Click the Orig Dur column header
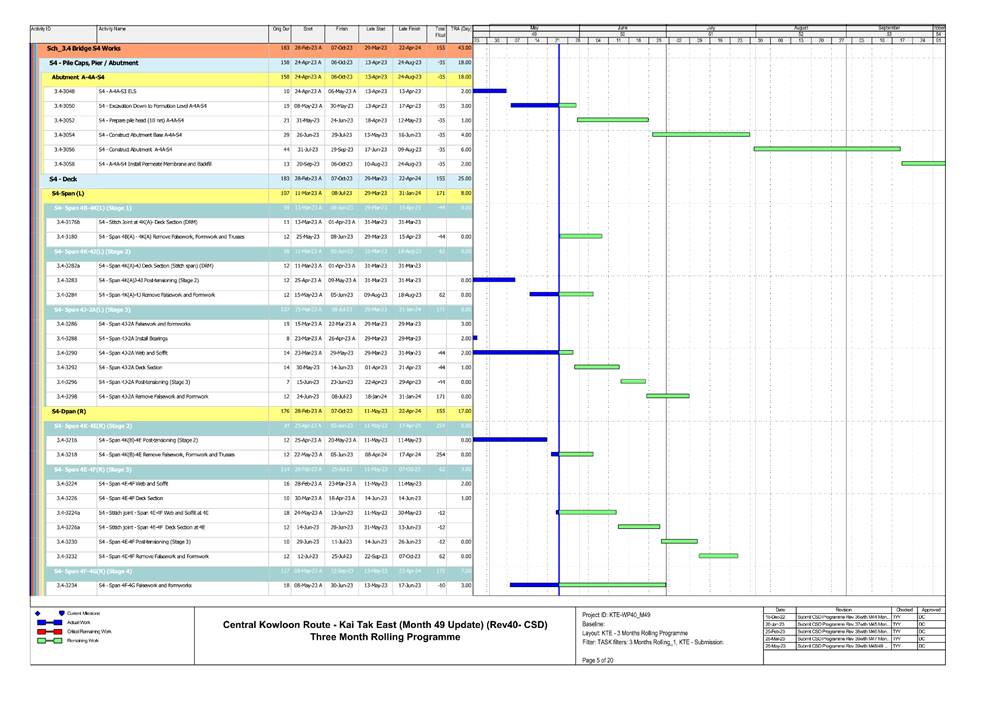1002x708 pixels. (x=281, y=31)
